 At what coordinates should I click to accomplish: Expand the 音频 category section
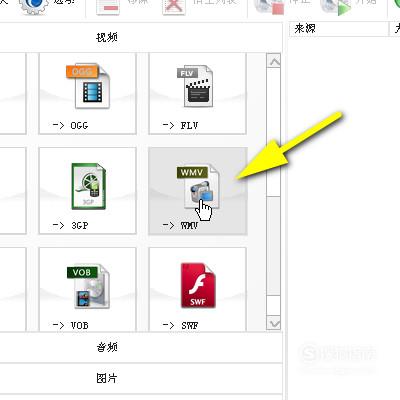141,347
